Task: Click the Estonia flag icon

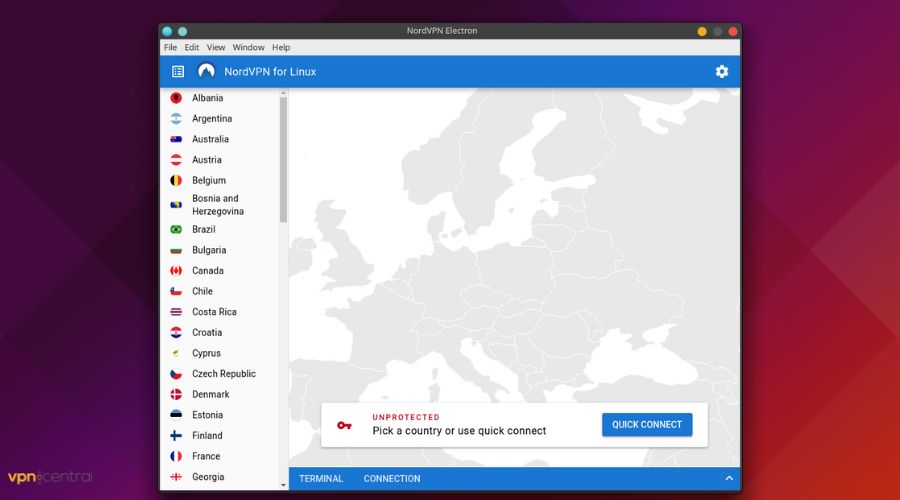Action: point(176,415)
